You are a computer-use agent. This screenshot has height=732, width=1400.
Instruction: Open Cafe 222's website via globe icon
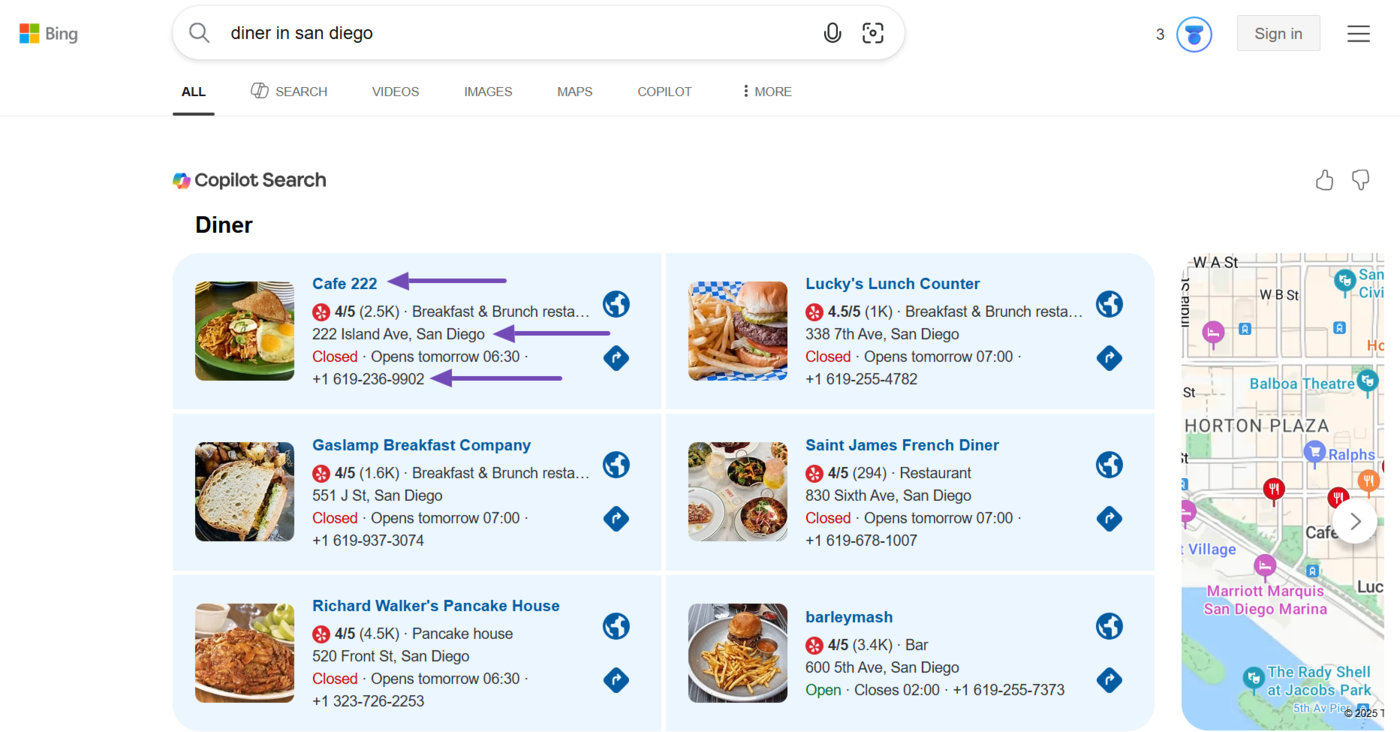tap(616, 304)
